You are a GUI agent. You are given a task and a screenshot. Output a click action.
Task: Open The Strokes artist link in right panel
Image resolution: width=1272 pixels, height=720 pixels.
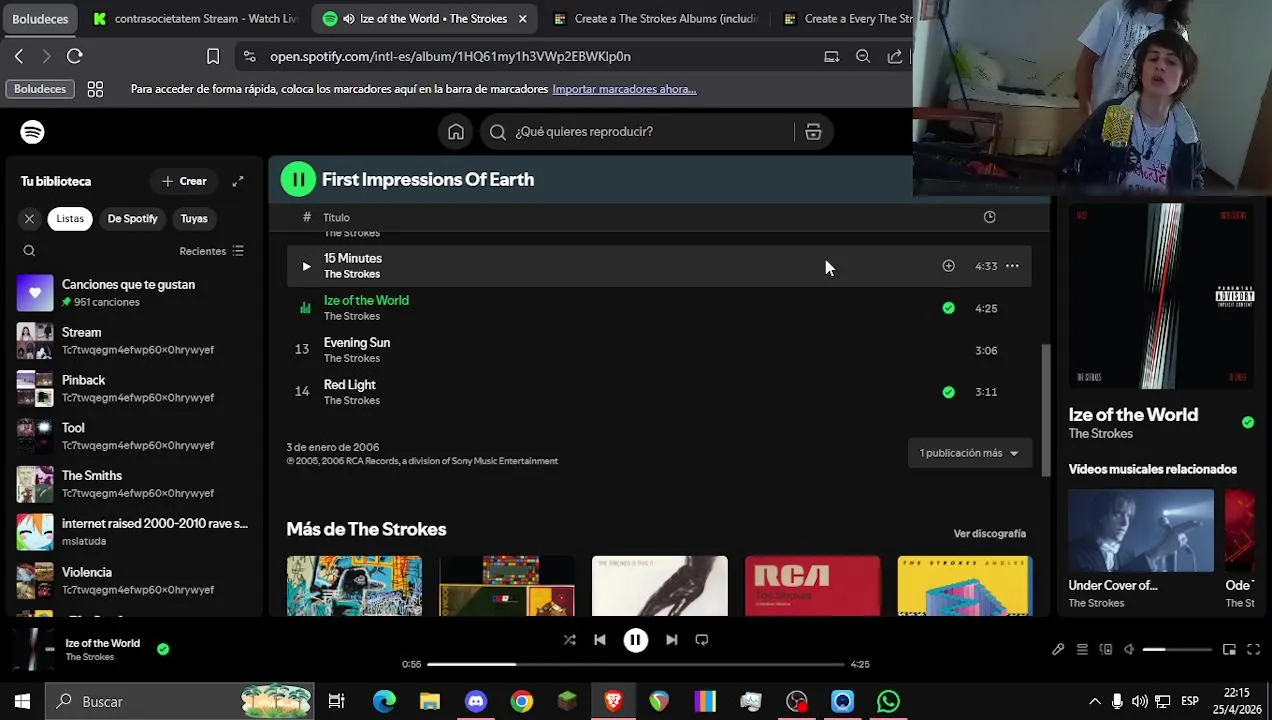(x=1100, y=434)
